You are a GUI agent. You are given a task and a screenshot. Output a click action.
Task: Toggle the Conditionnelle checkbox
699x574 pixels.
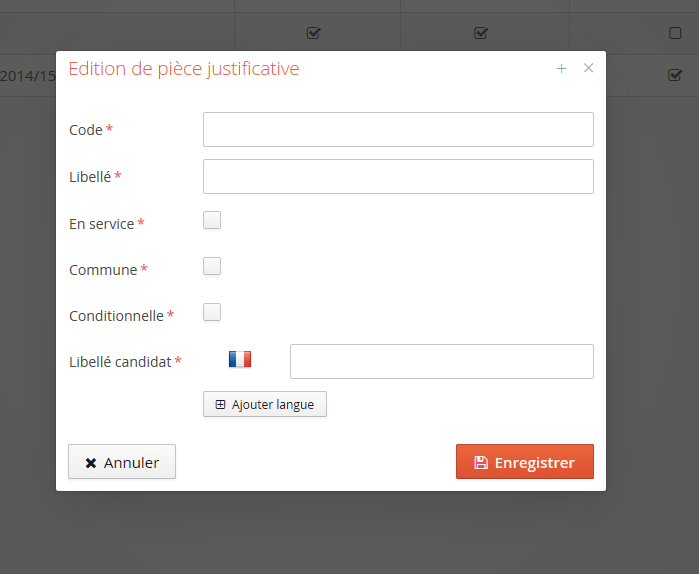[212, 313]
